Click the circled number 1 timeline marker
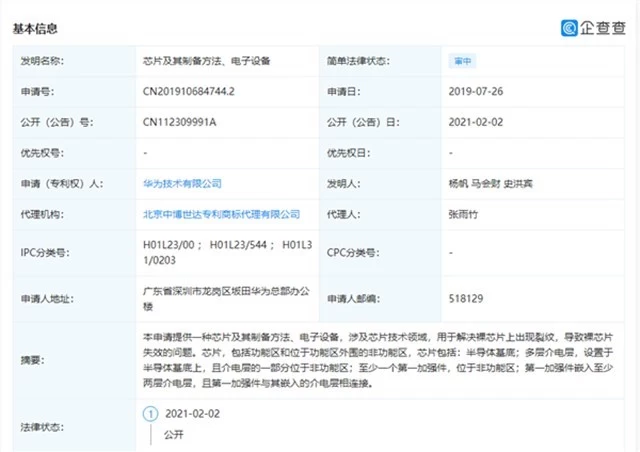640x452 pixels. click(x=151, y=412)
